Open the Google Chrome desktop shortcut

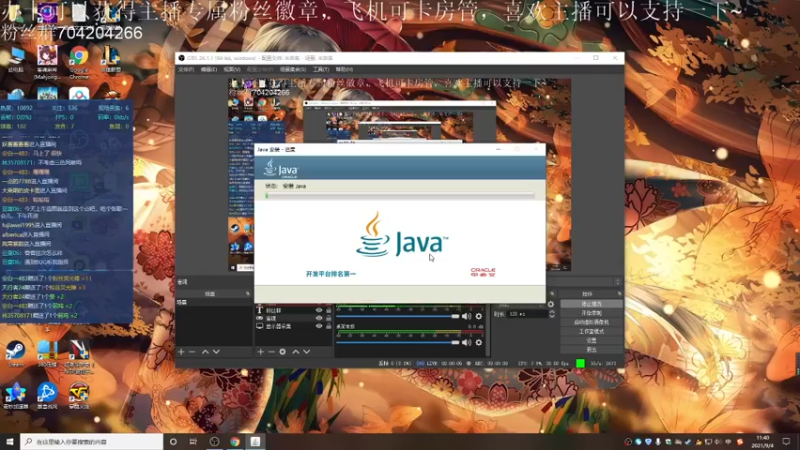79,63
